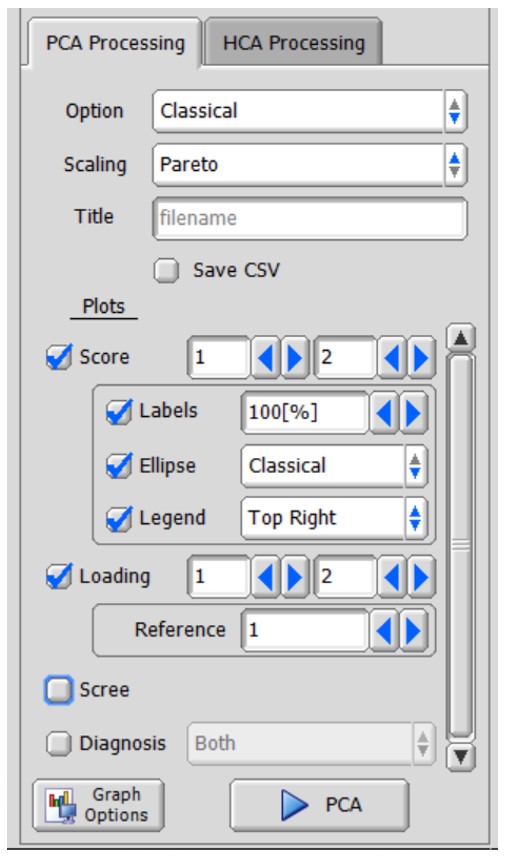Uncheck the Ellipse checkbox
This screenshot has width=505, height=858.
click(x=119, y=466)
